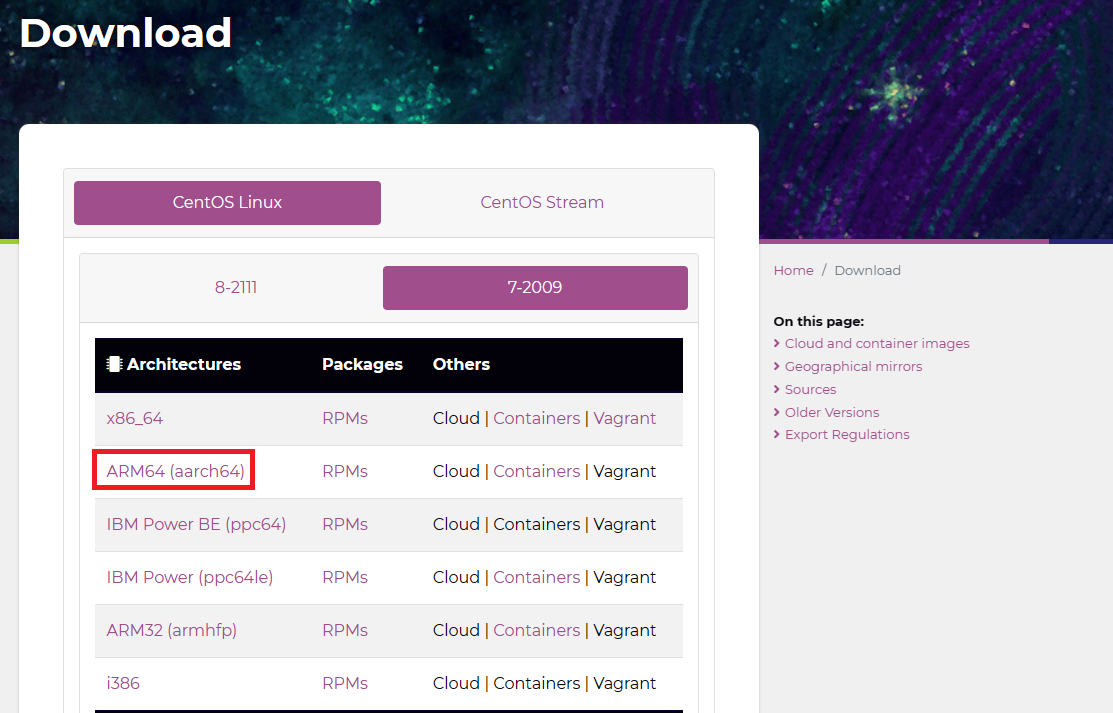Image resolution: width=1113 pixels, height=713 pixels.
Task: Jump to Export Regulations section
Action: point(847,435)
